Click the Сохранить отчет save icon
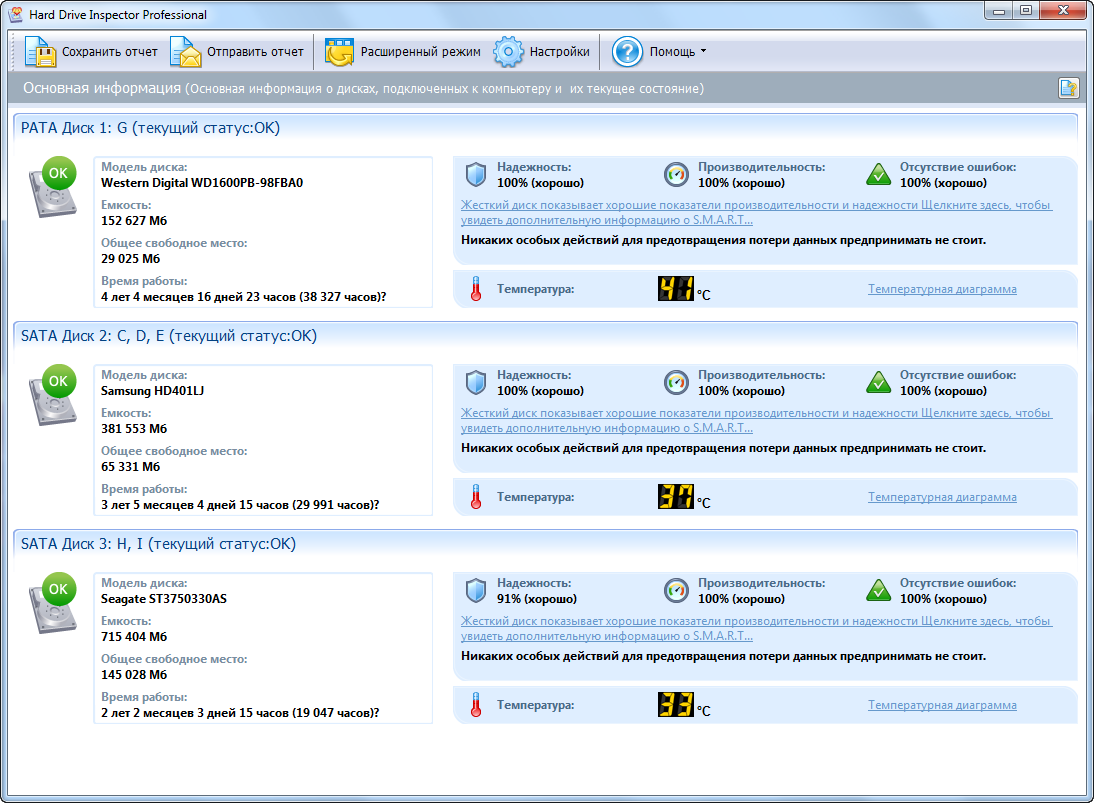The height and width of the screenshot is (803, 1094). 39,51
